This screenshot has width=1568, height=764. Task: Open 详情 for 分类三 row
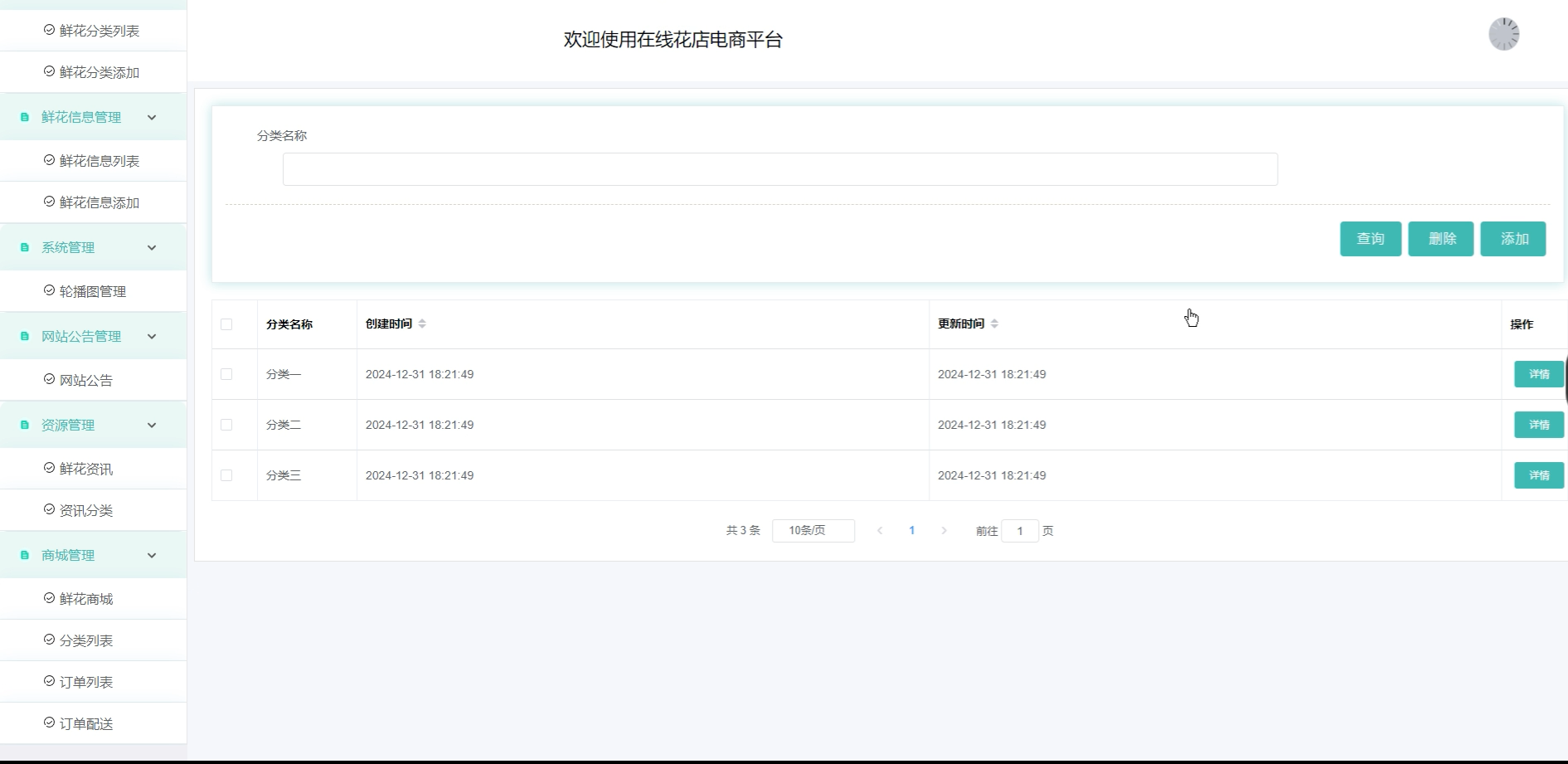1539,475
